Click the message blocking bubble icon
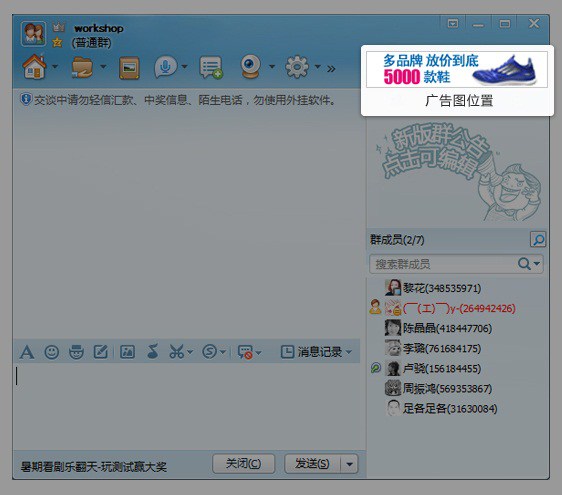The width and height of the screenshot is (562, 495). point(245,352)
